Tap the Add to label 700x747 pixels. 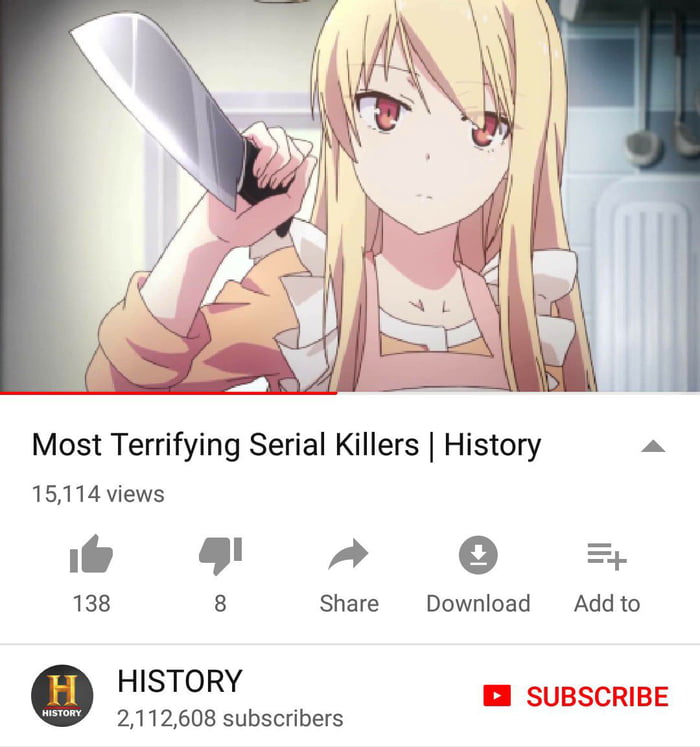[x=607, y=604]
